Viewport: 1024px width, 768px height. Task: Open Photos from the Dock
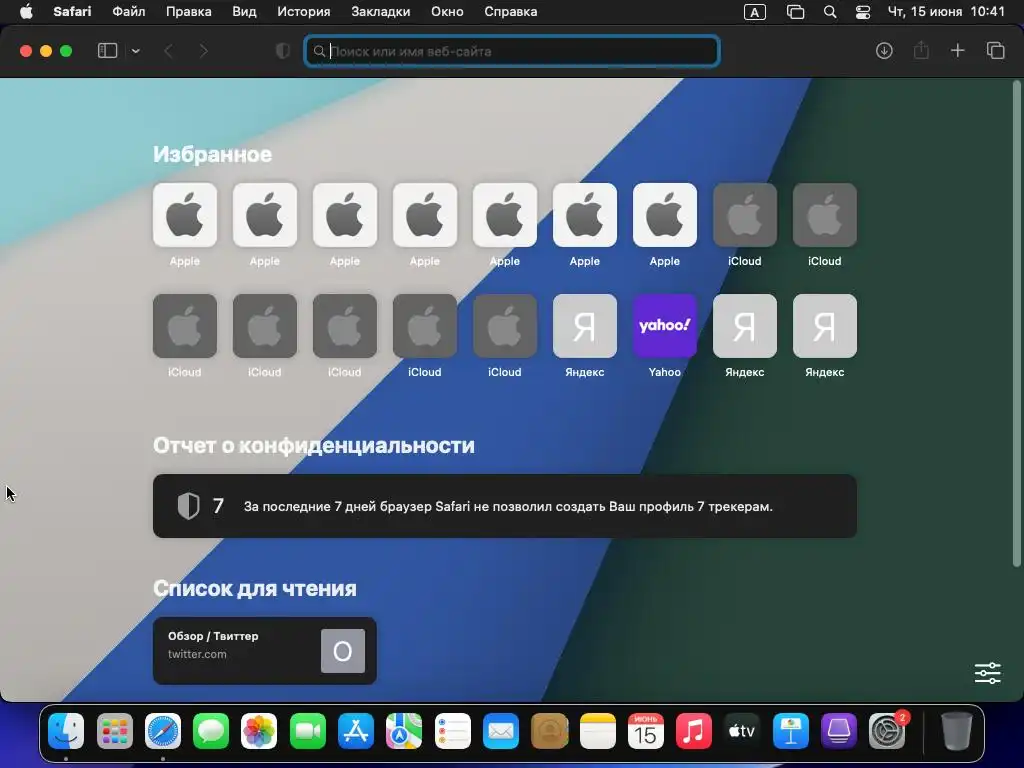click(x=259, y=731)
